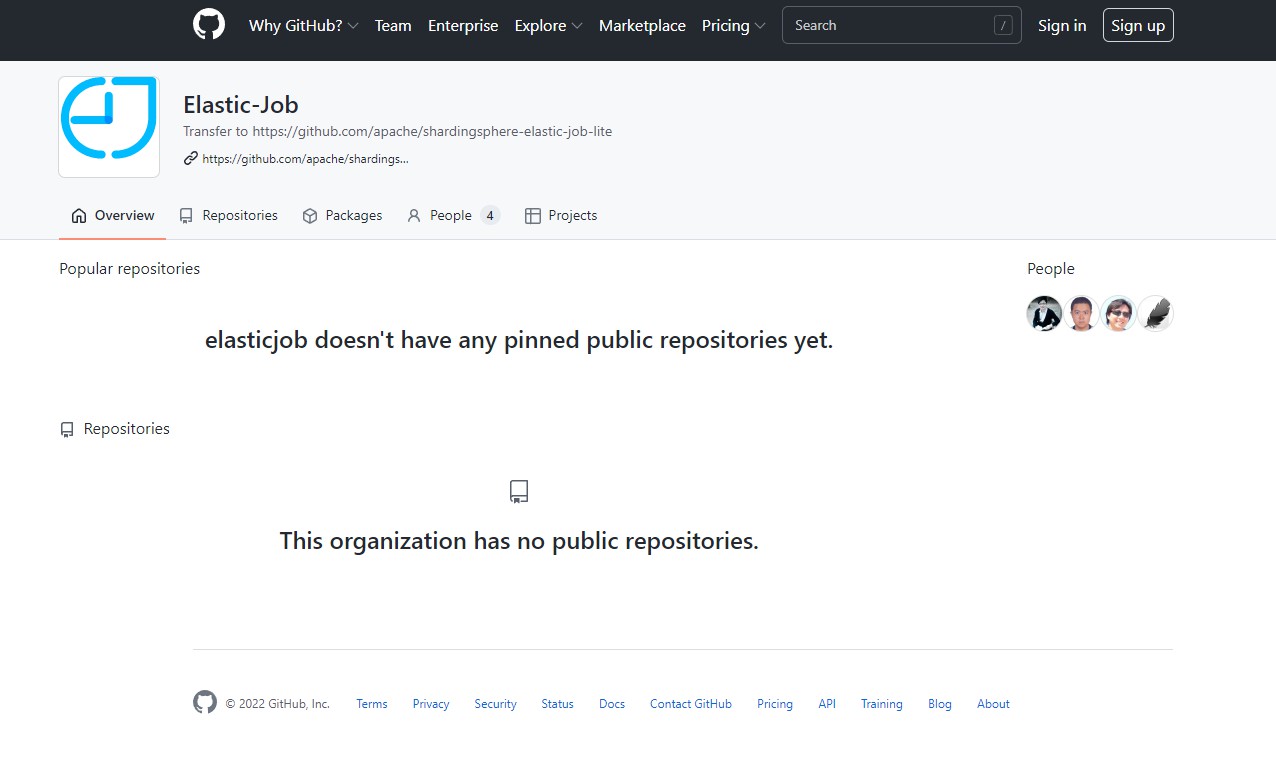1276x783 pixels.
Task: Open first member avatar in People section
Action: (1044, 314)
